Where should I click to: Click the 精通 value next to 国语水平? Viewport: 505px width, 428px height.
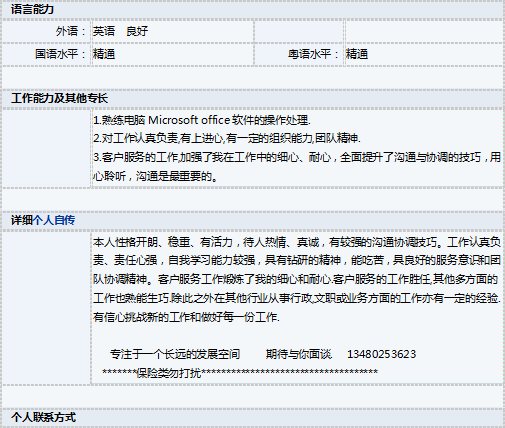pyautogui.click(x=104, y=54)
